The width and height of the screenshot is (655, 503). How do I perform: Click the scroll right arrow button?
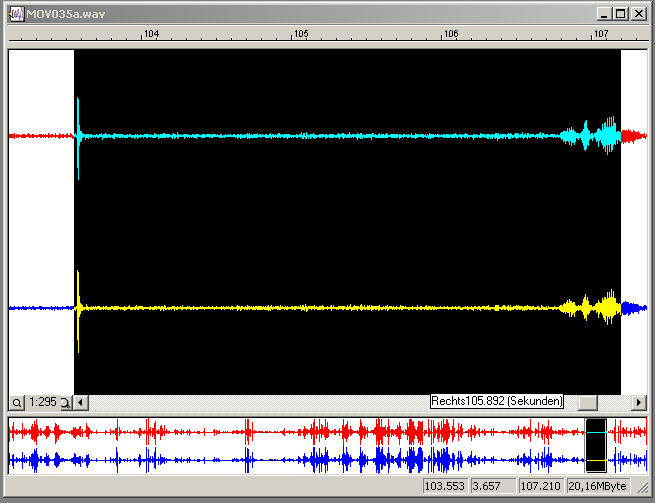point(638,403)
